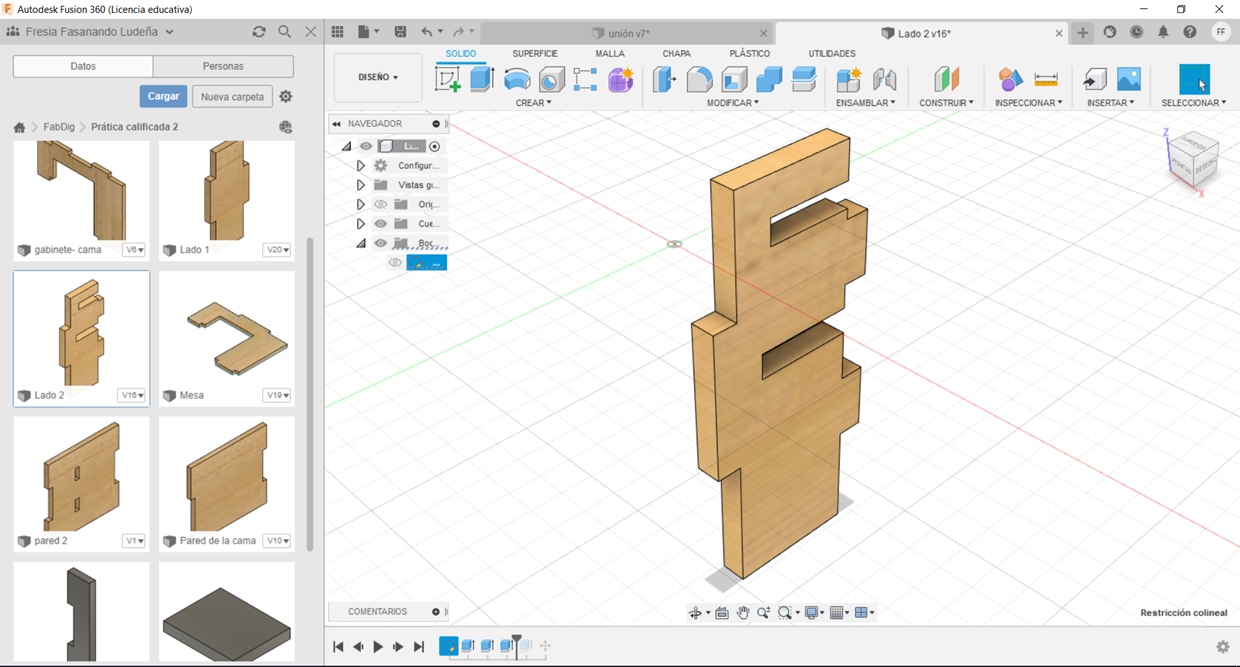This screenshot has height=667, width=1240.
Task: Open the FabDig breadcrumb link
Action: (x=59, y=127)
